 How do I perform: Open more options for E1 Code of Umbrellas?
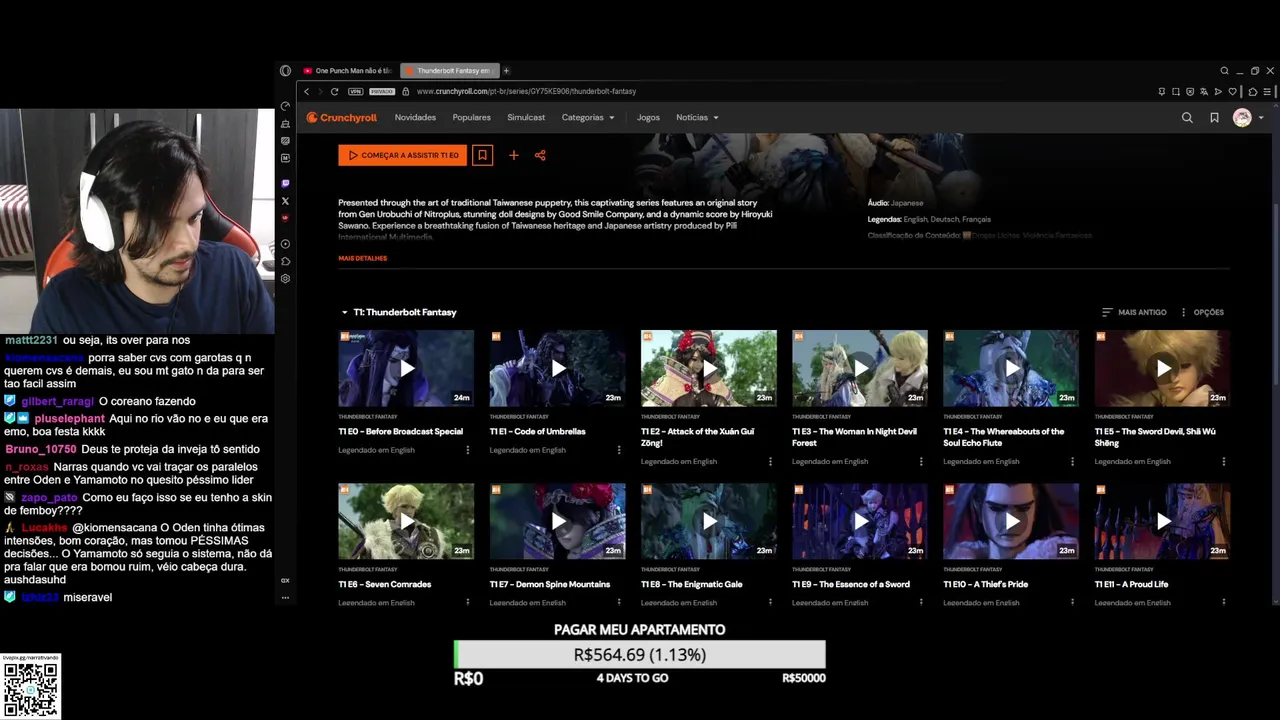pos(618,450)
